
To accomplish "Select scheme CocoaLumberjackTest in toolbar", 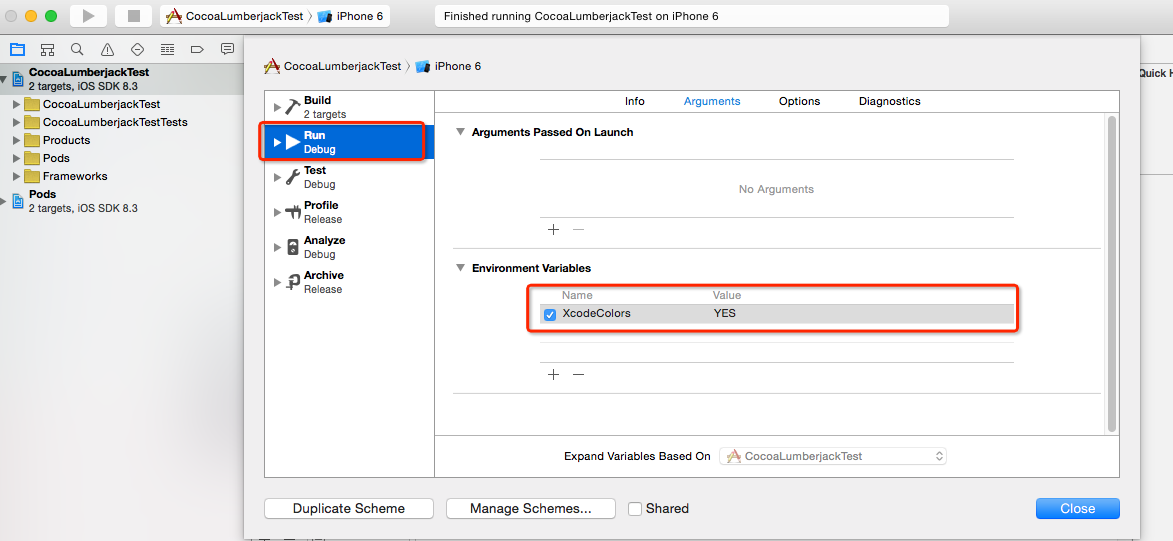I will point(235,16).
